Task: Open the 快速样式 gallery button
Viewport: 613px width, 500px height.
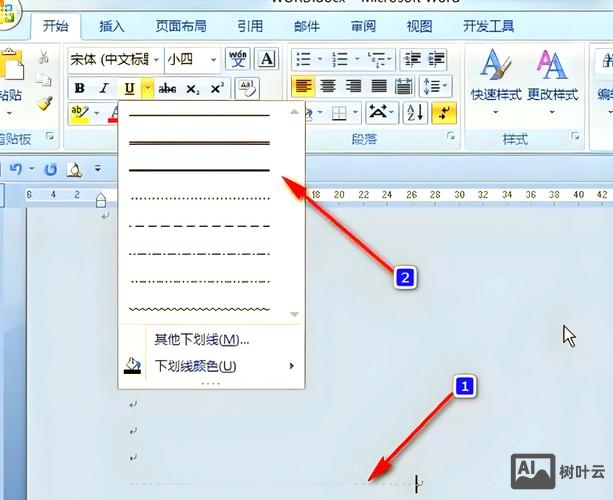Action: [x=496, y=83]
